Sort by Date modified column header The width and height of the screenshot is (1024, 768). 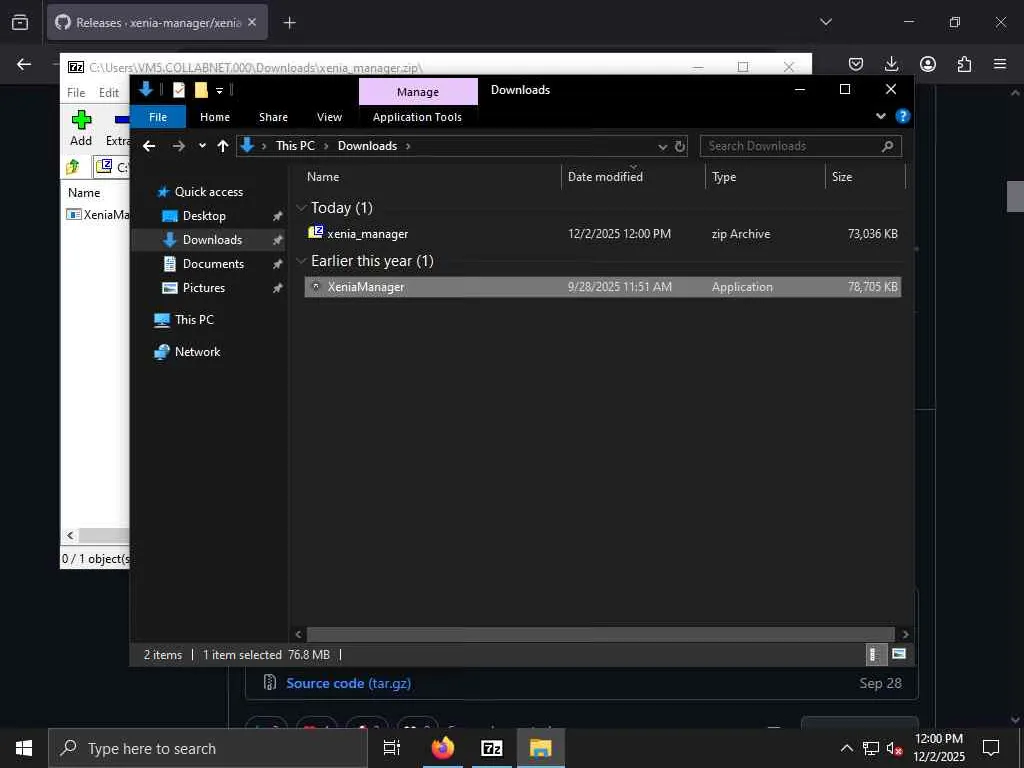coord(633,177)
